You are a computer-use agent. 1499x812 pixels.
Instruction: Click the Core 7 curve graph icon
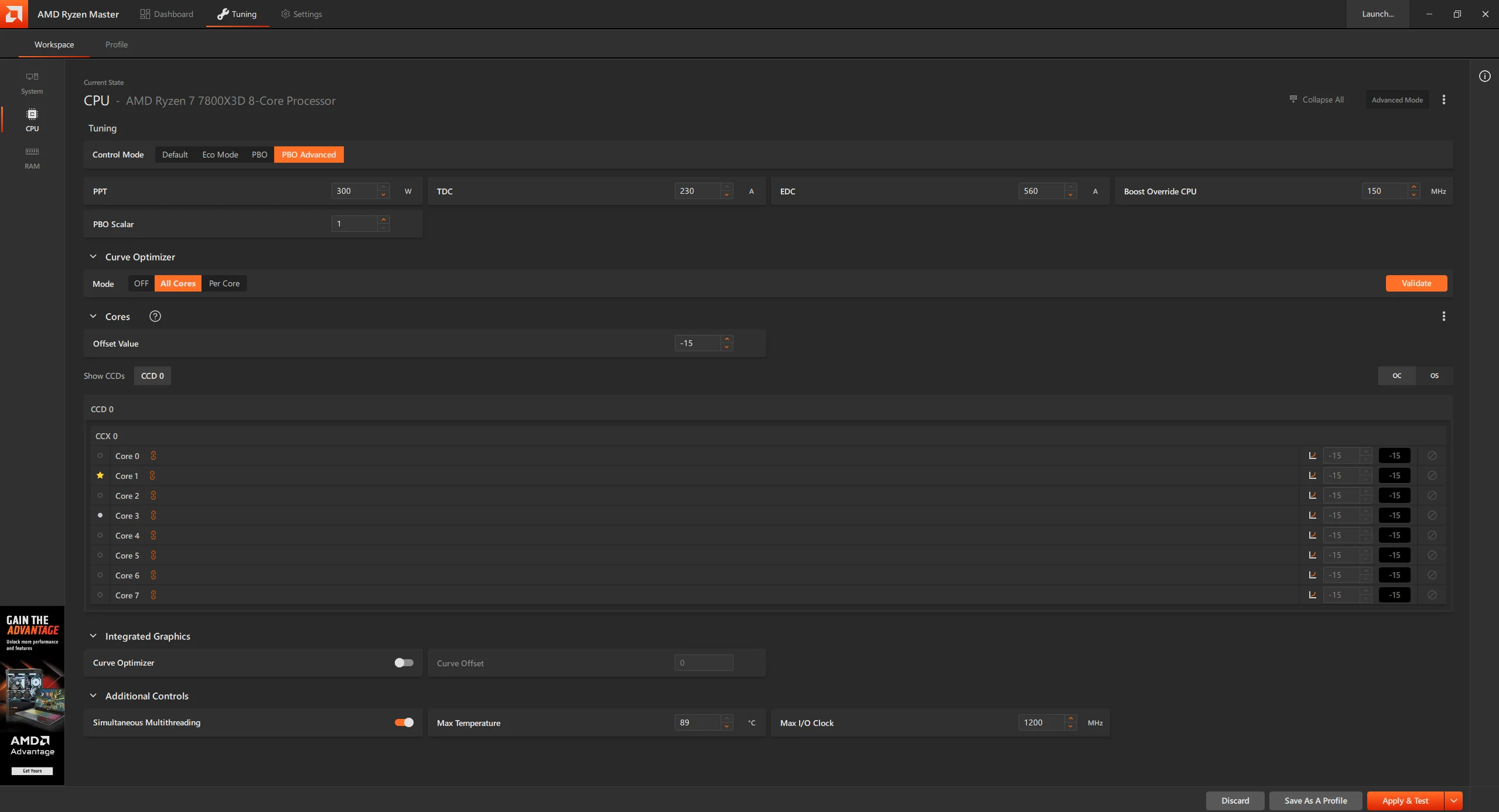point(1313,595)
